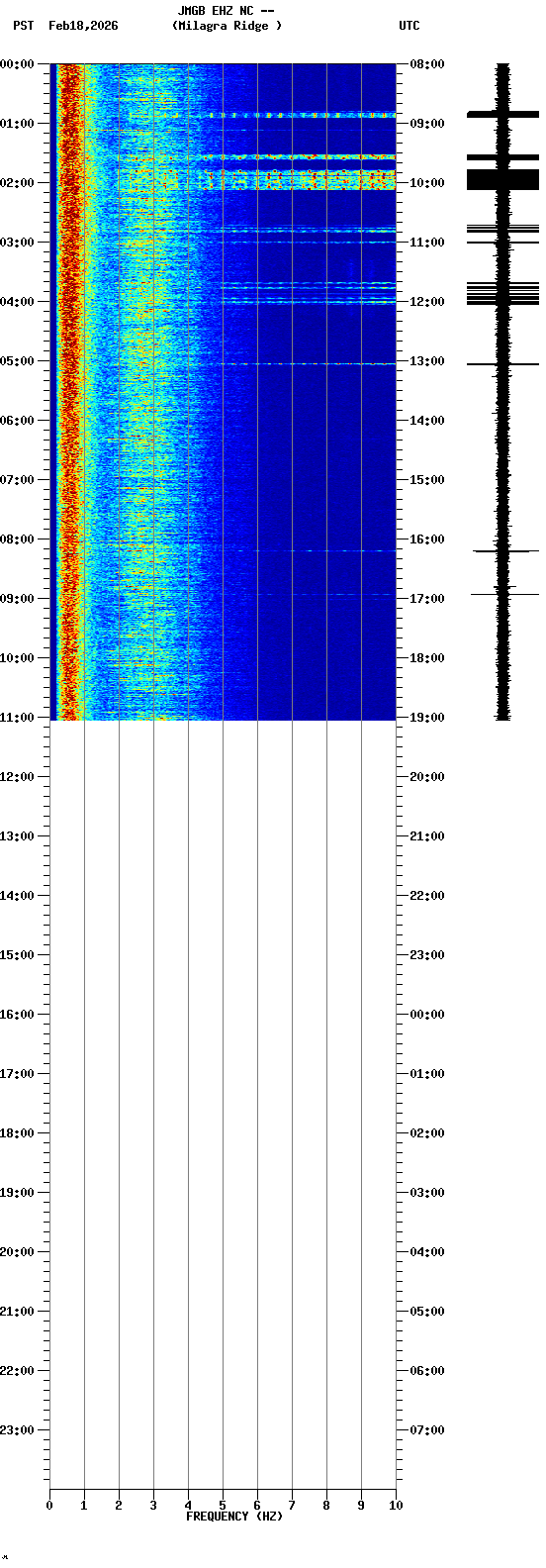
Task: Click the thick waveform spike near 10:00 UTC
Action: (502, 179)
